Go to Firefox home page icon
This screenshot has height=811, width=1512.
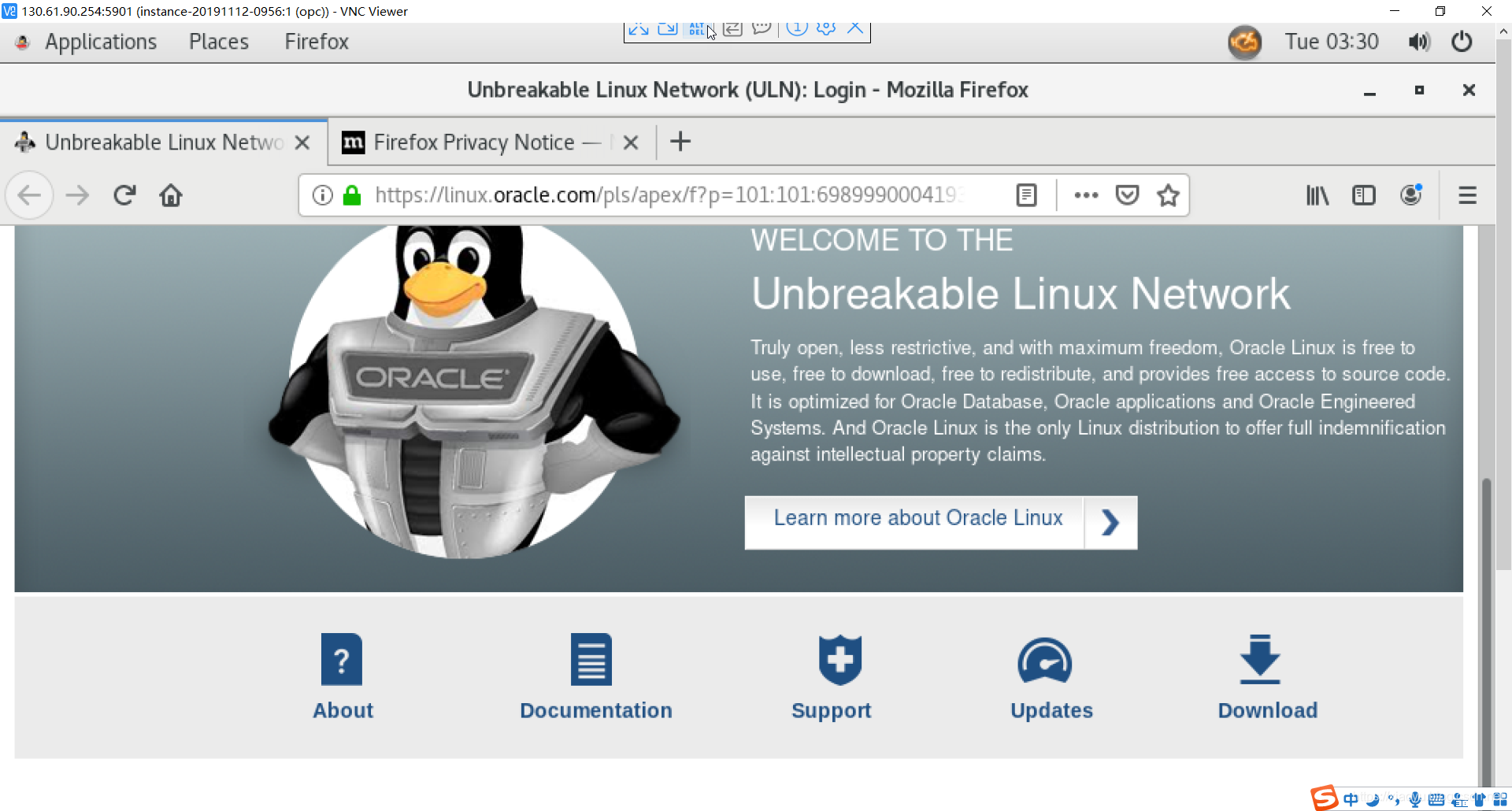(x=171, y=195)
